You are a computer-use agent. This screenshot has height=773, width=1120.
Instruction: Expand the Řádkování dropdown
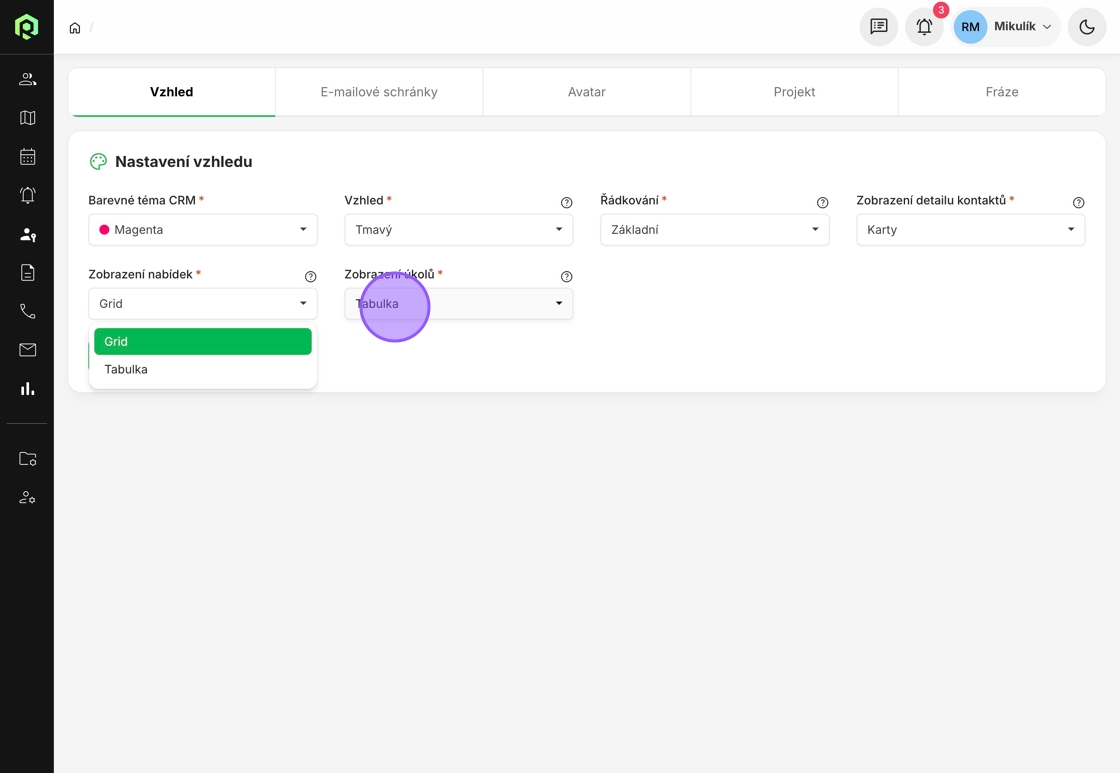[x=714, y=230]
